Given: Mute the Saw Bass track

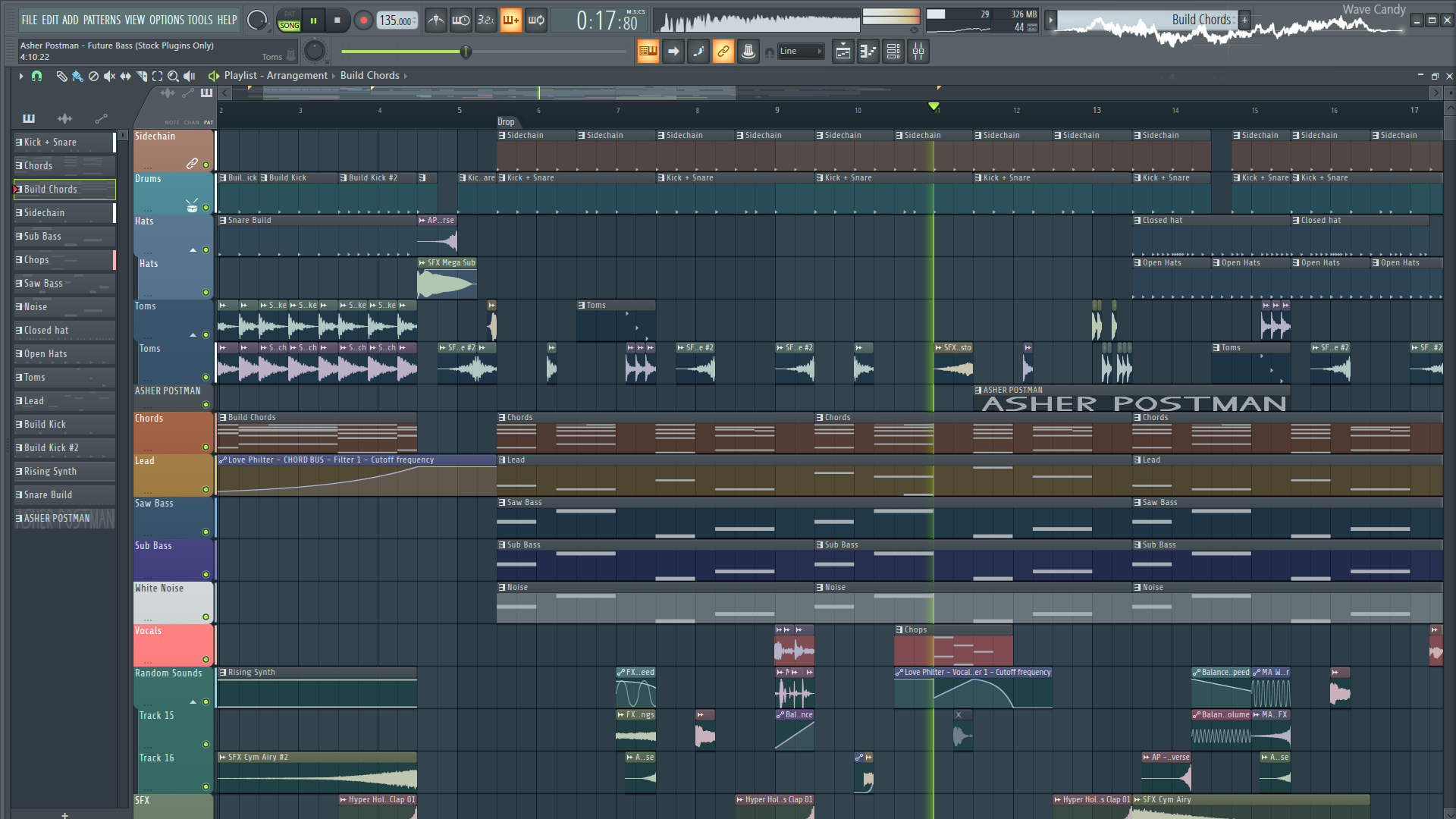Looking at the screenshot, I should pyautogui.click(x=206, y=532).
